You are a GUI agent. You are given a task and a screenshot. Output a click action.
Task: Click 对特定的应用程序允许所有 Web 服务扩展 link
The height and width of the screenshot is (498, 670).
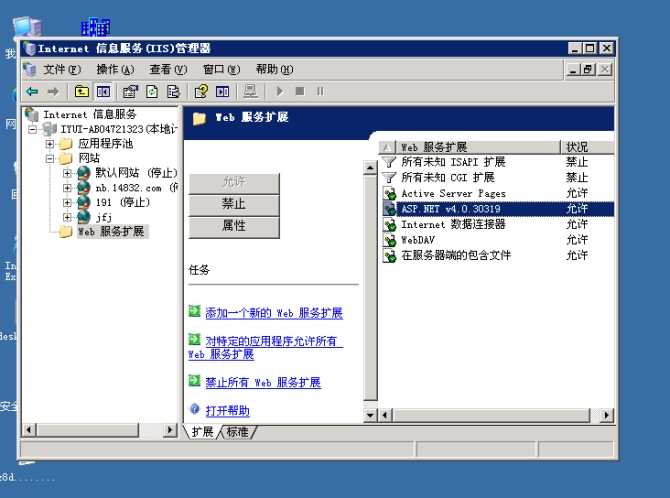pyautogui.click(x=265, y=348)
